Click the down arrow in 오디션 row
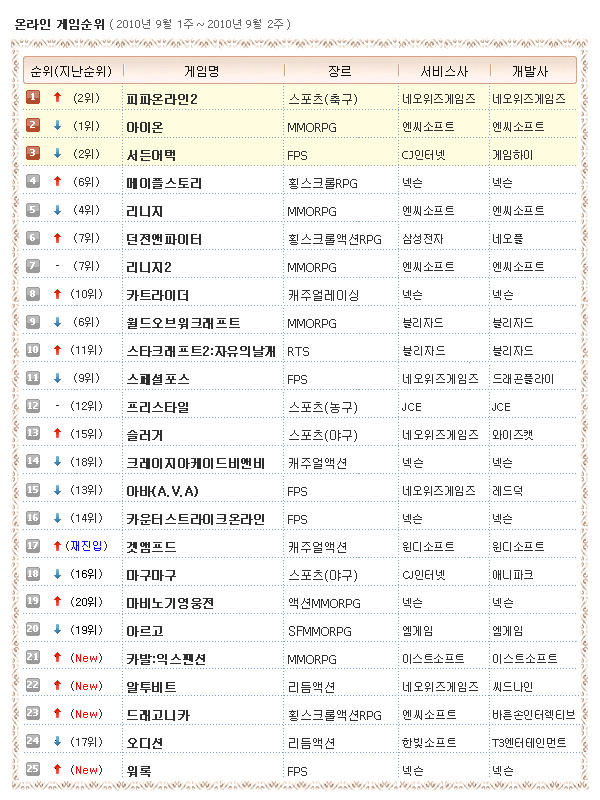Image resolution: width=600 pixels, height=800 pixels. [x=59, y=742]
